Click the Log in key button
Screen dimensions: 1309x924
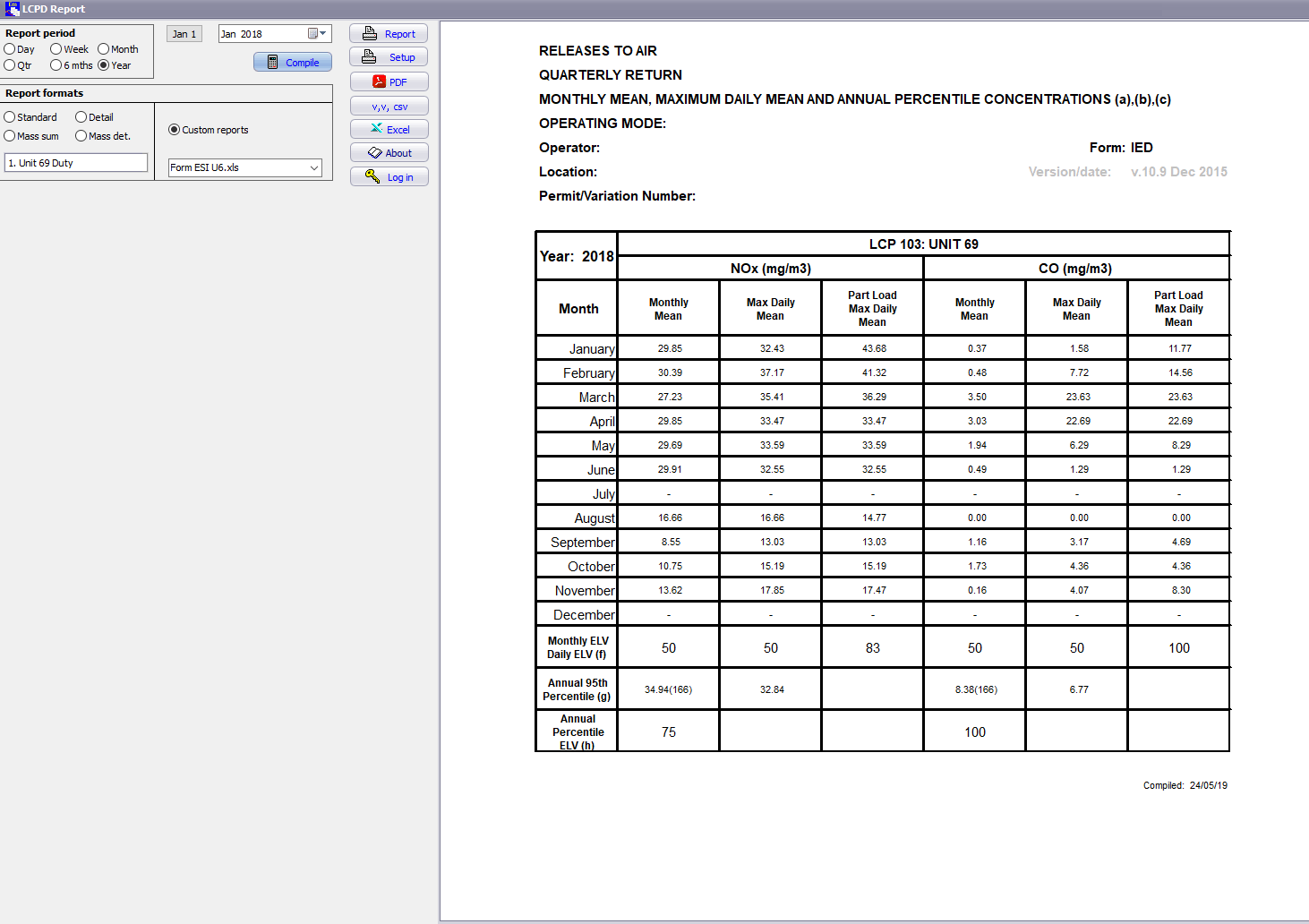point(389,177)
